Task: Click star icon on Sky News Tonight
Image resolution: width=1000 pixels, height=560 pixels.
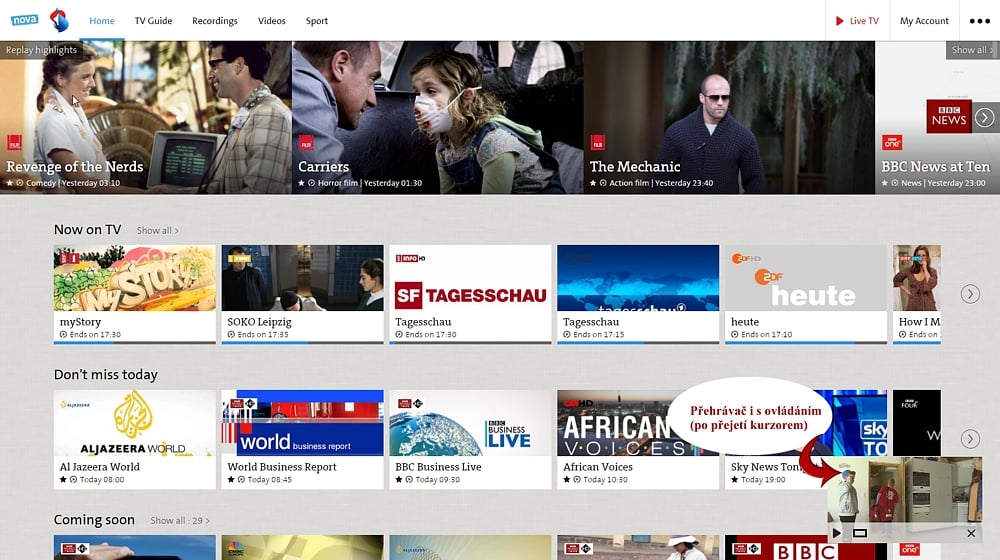Action: pyautogui.click(x=734, y=480)
